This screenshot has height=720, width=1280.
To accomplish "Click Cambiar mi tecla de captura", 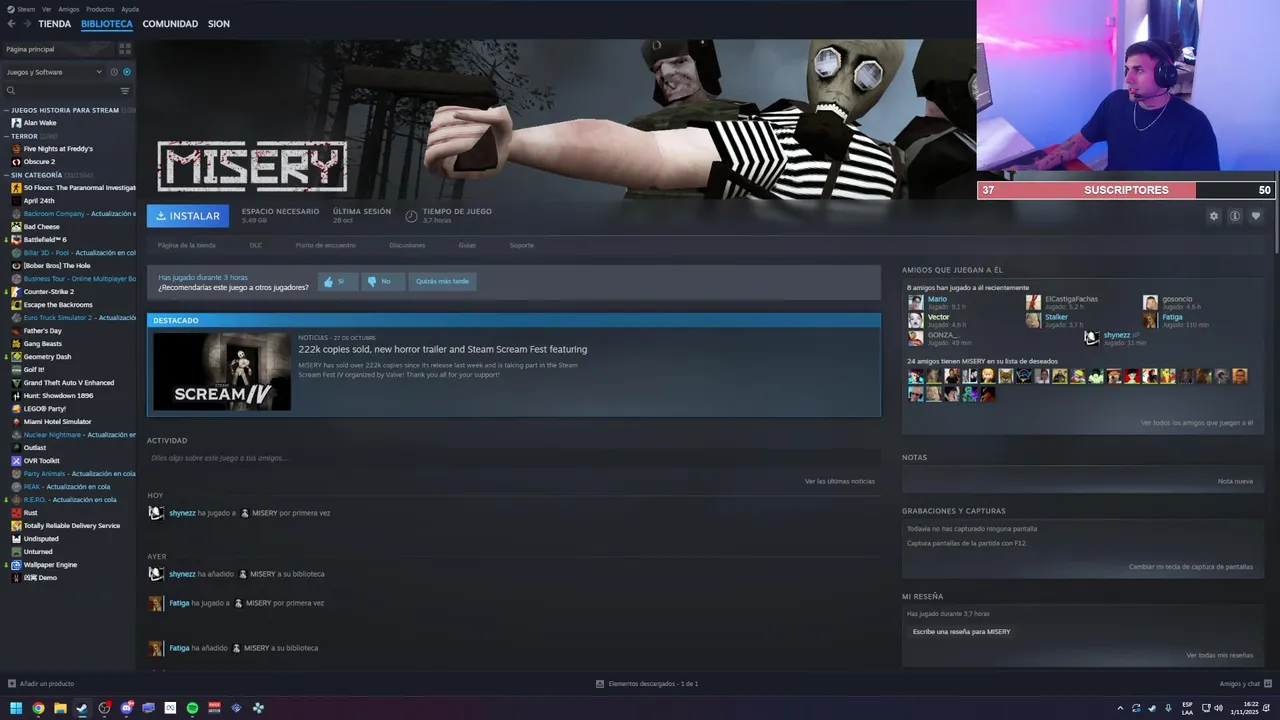I will [x=1190, y=567].
